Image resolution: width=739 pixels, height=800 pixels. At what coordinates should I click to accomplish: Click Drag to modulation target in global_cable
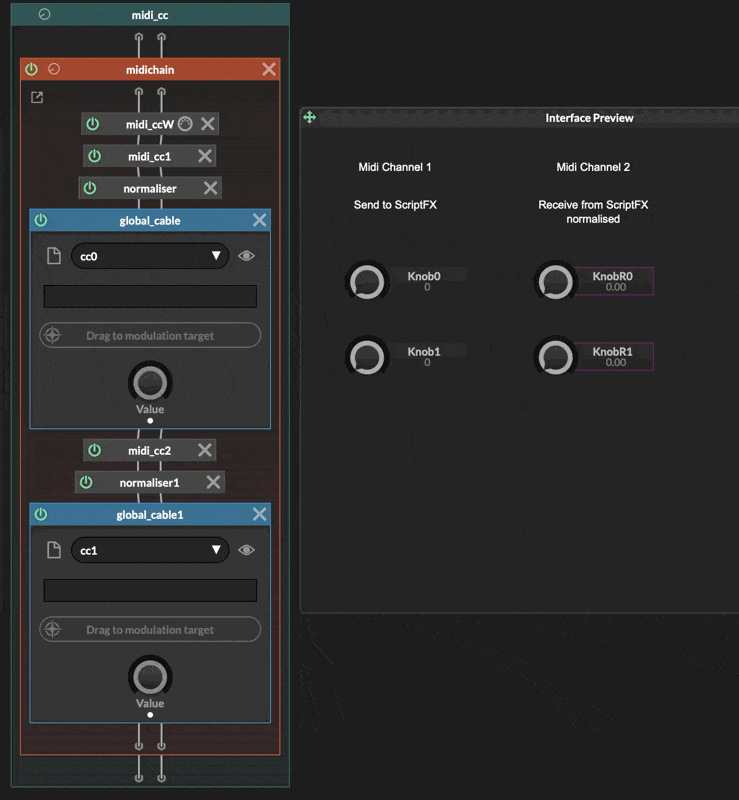pyautogui.click(x=150, y=335)
